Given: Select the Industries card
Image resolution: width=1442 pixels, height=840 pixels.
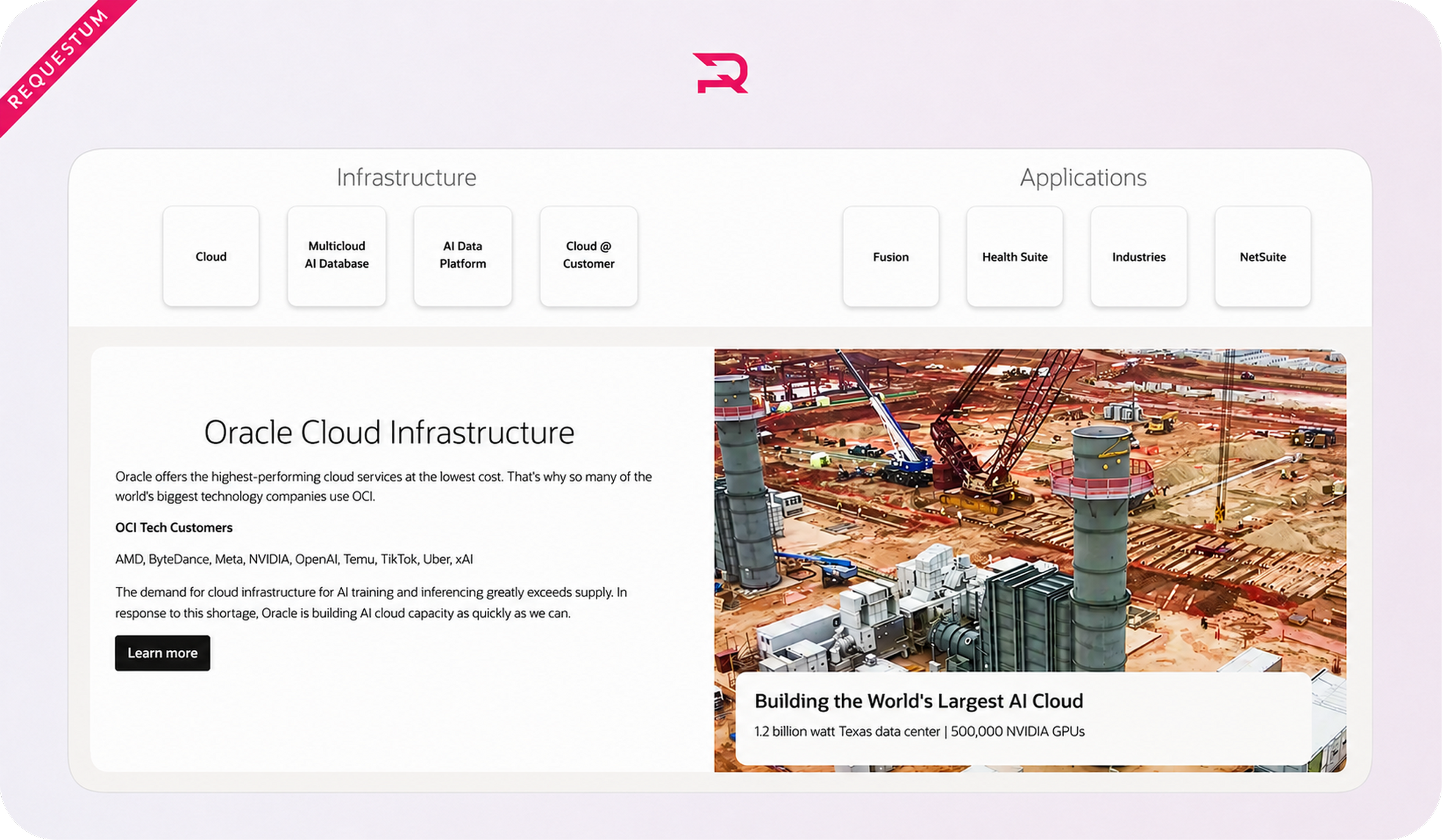Looking at the screenshot, I should (1139, 256).
